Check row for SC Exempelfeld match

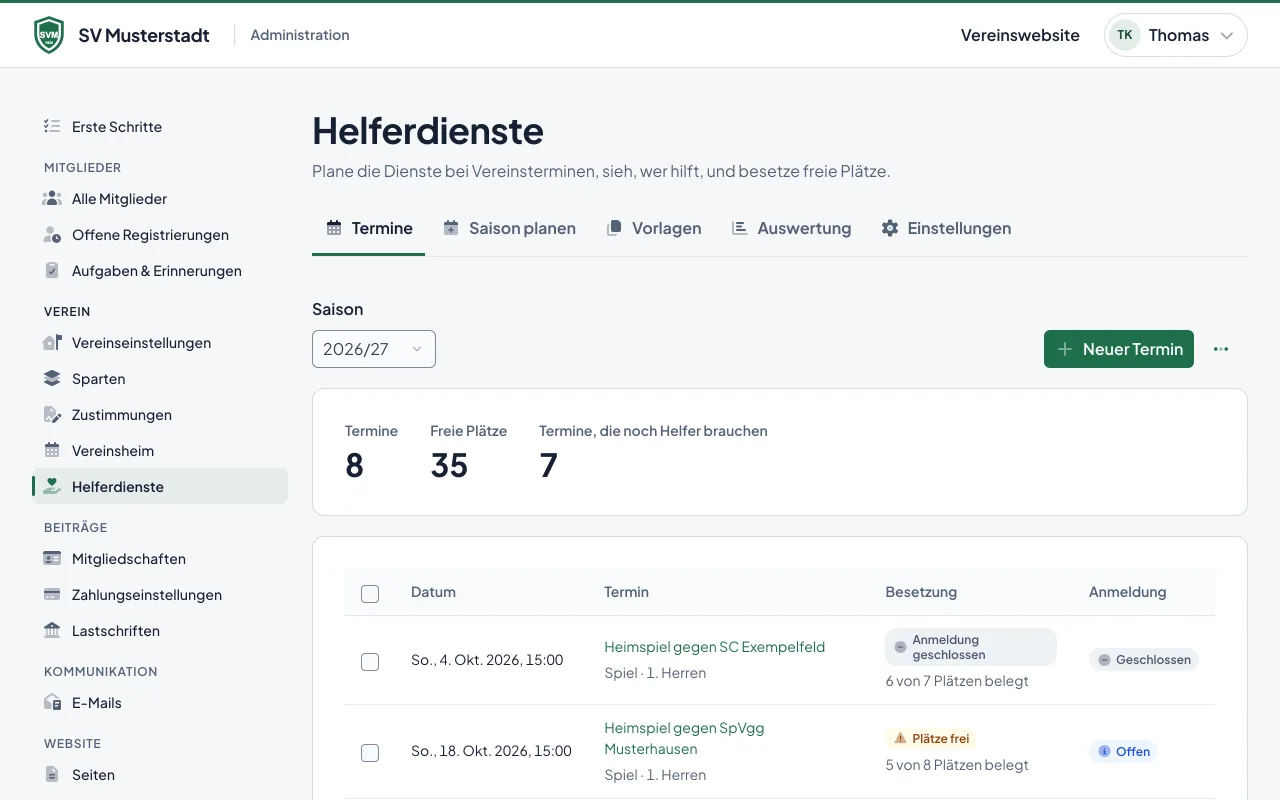click(x=370, y=662)
